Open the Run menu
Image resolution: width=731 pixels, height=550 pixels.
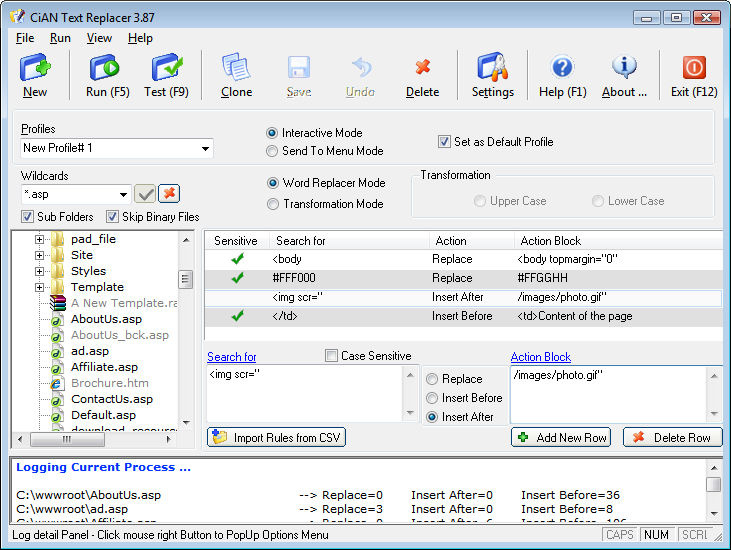[x=60, y=38]
